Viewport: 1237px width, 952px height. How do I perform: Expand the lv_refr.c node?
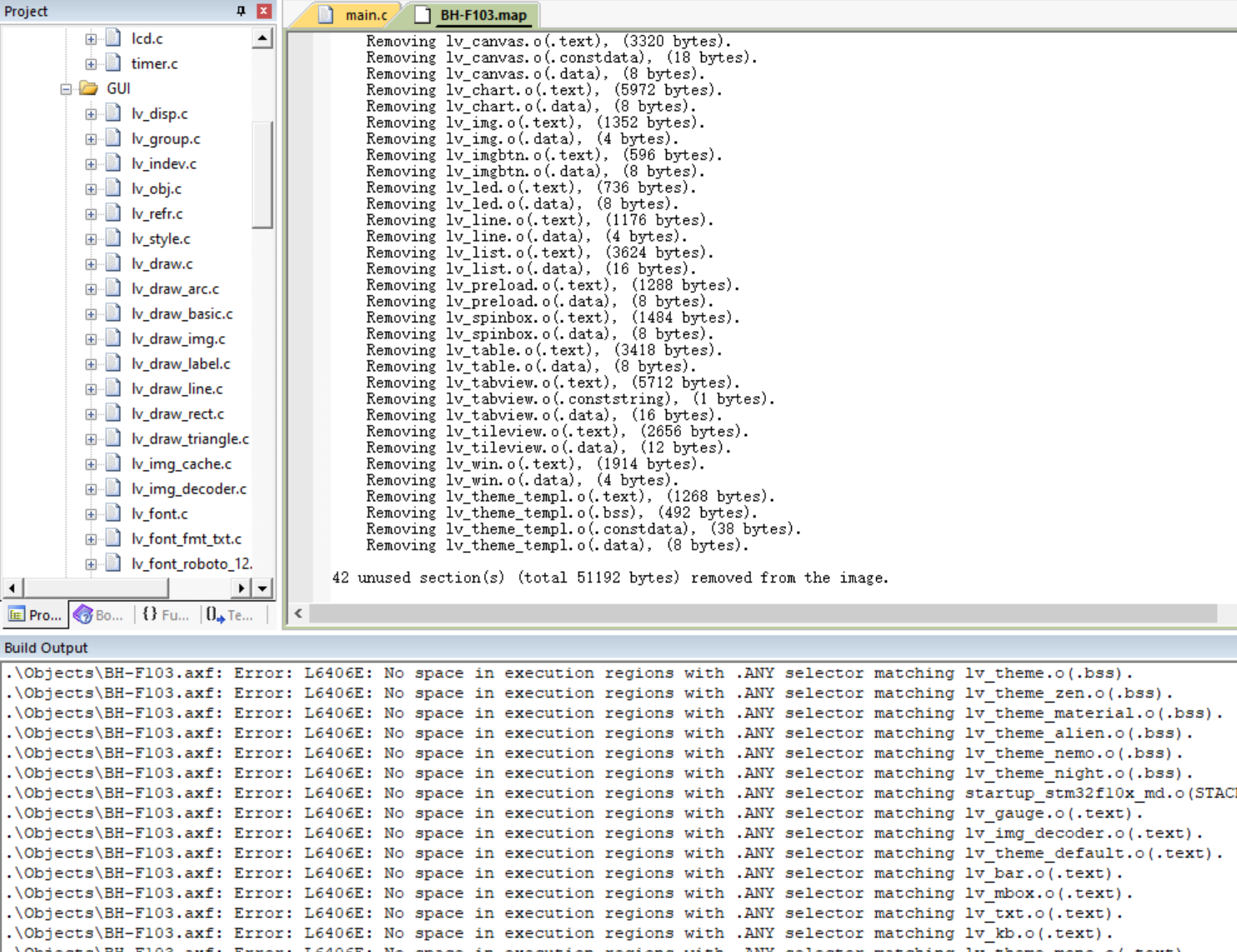coord(91,213)
